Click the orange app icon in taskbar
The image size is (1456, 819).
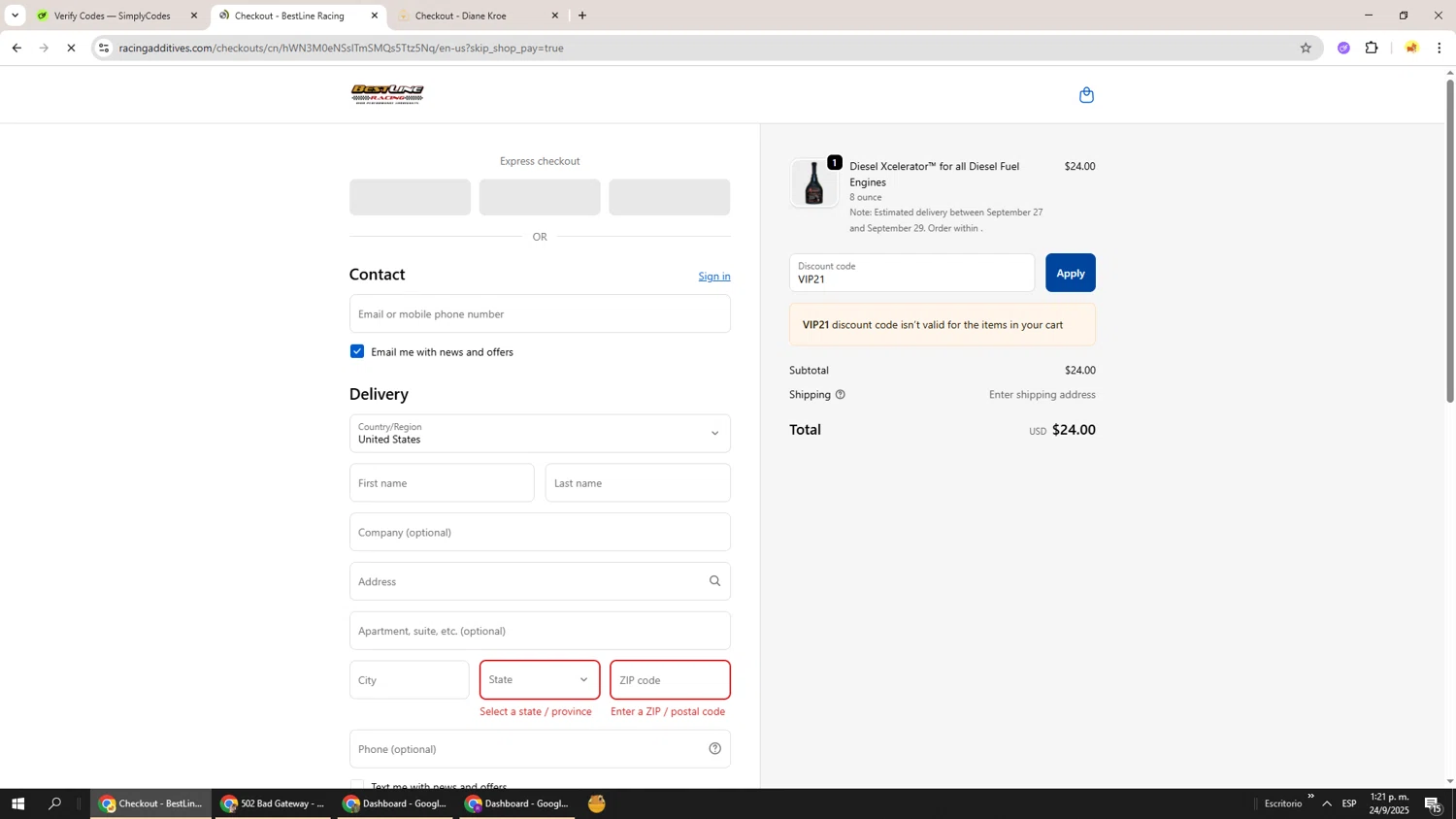coord(597,803)
